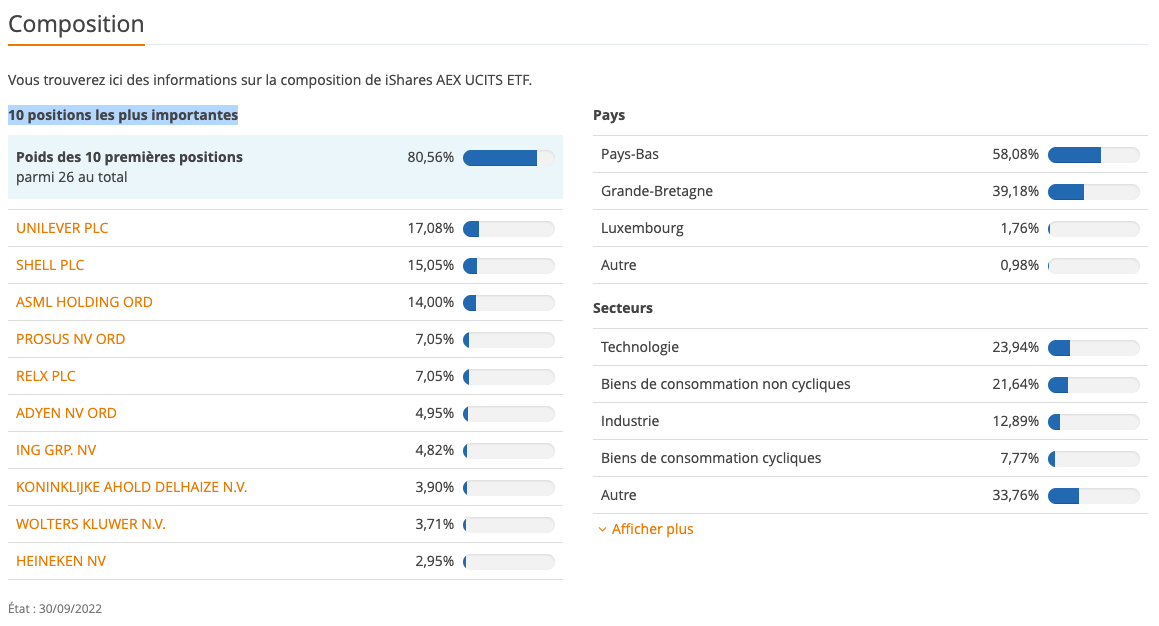This screenshot has width=1159, height=626.
Task: Click the Secteurs section title
Action: coord(622,308)
